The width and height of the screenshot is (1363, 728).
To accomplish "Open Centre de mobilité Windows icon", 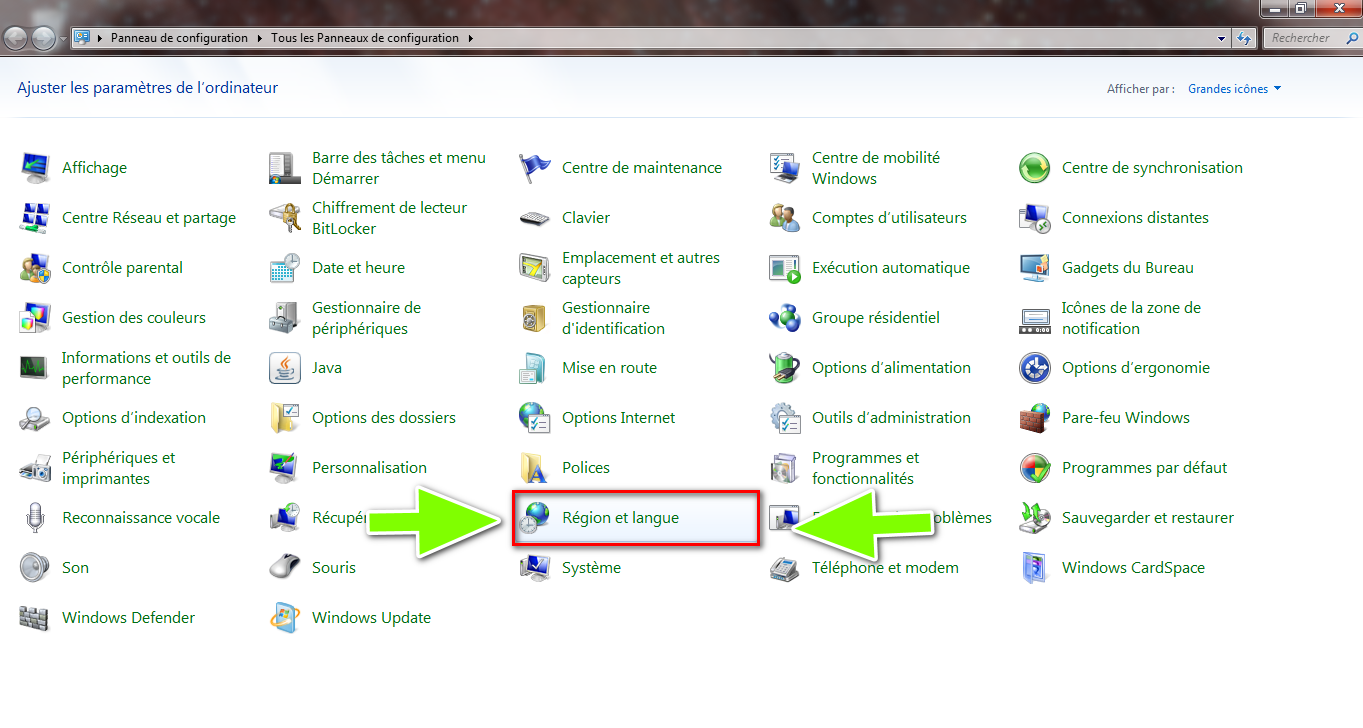I will (785, 168).
